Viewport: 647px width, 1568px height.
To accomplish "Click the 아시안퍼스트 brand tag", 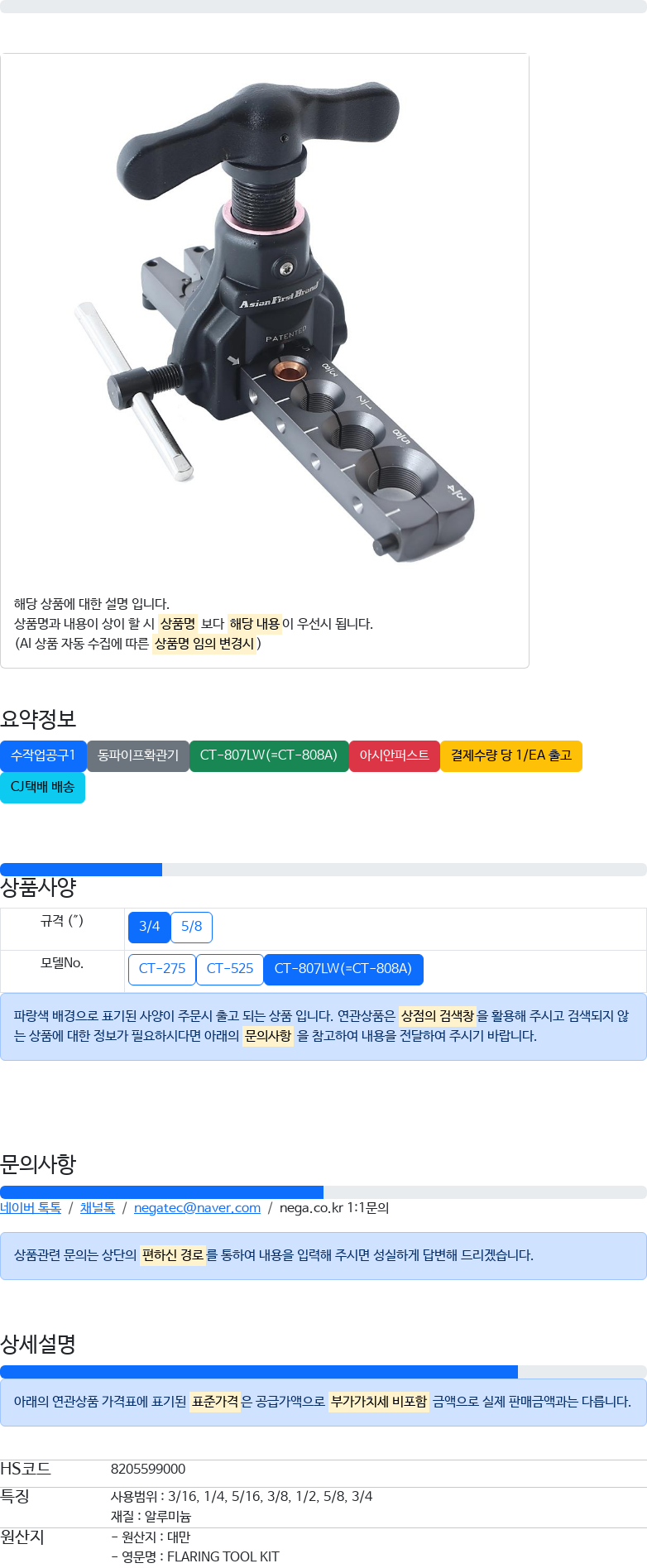I will 395,755.
